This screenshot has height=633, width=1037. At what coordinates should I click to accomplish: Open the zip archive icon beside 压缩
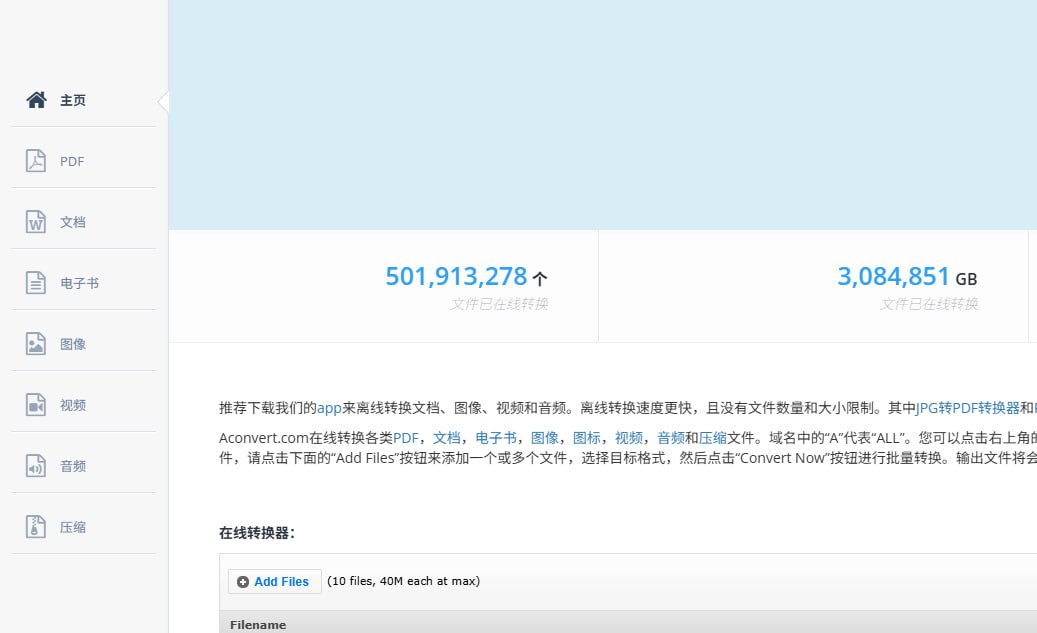pyautogui.click(x=37, y=527)
